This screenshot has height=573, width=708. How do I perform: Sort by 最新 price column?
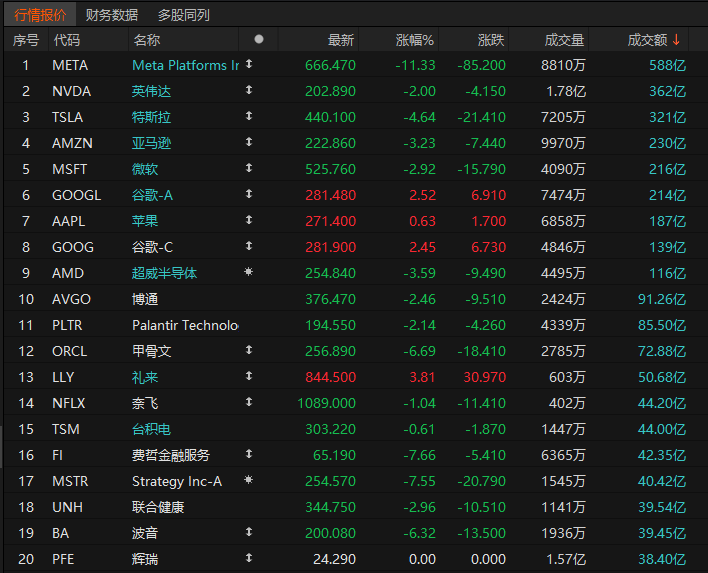[340, 40]
